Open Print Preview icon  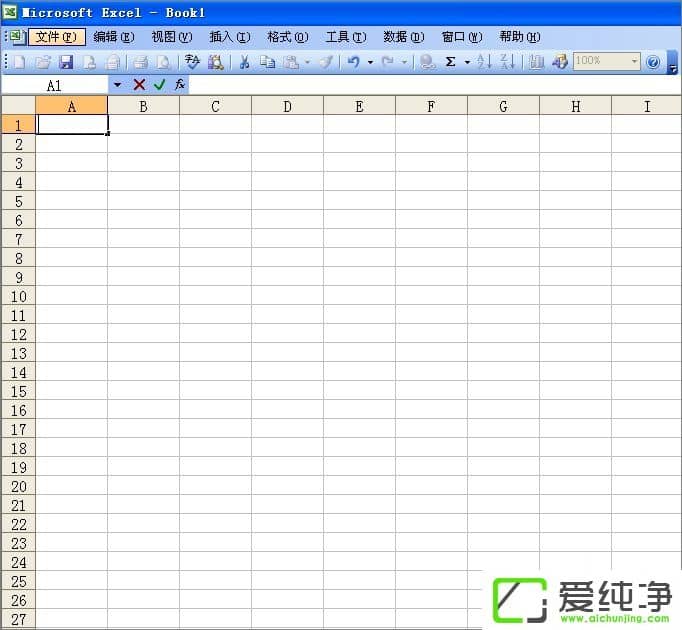(164, 62)
